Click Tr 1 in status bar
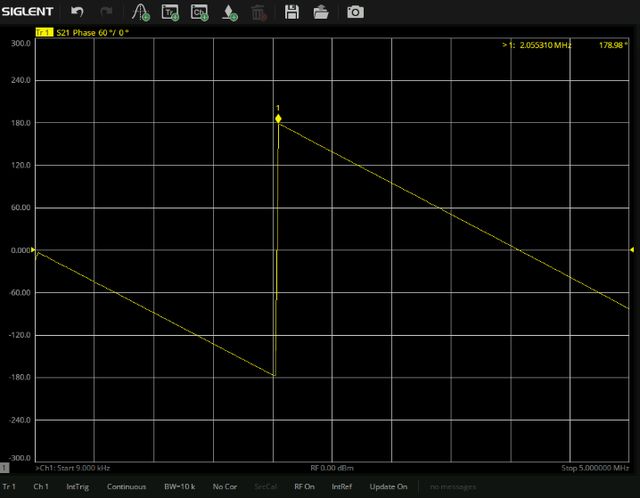This screenshot has height=498, width=640. [x=9, y=487]
